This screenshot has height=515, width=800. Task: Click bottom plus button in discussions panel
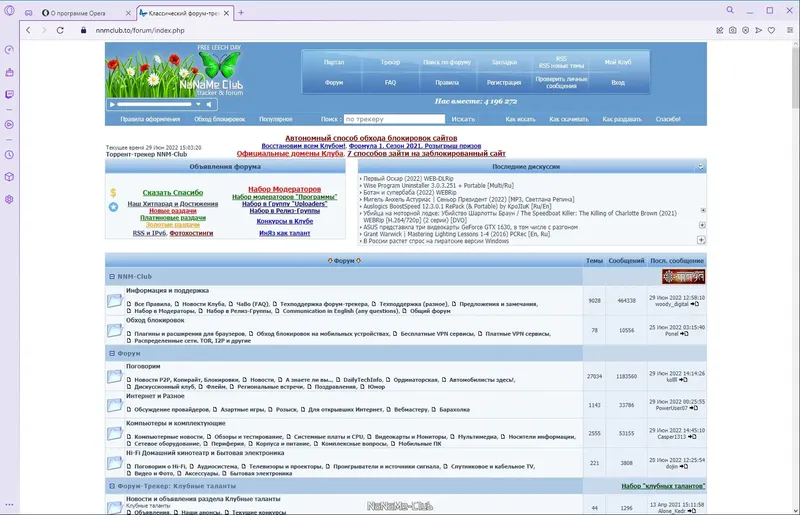702,240
